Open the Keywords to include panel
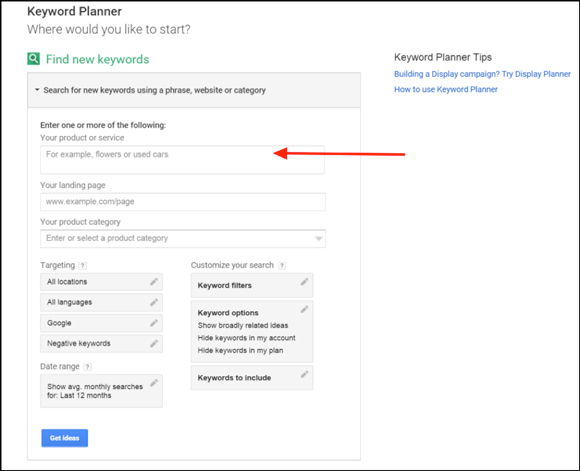Screen dimensions: 580x471 [x=252, y=378]
